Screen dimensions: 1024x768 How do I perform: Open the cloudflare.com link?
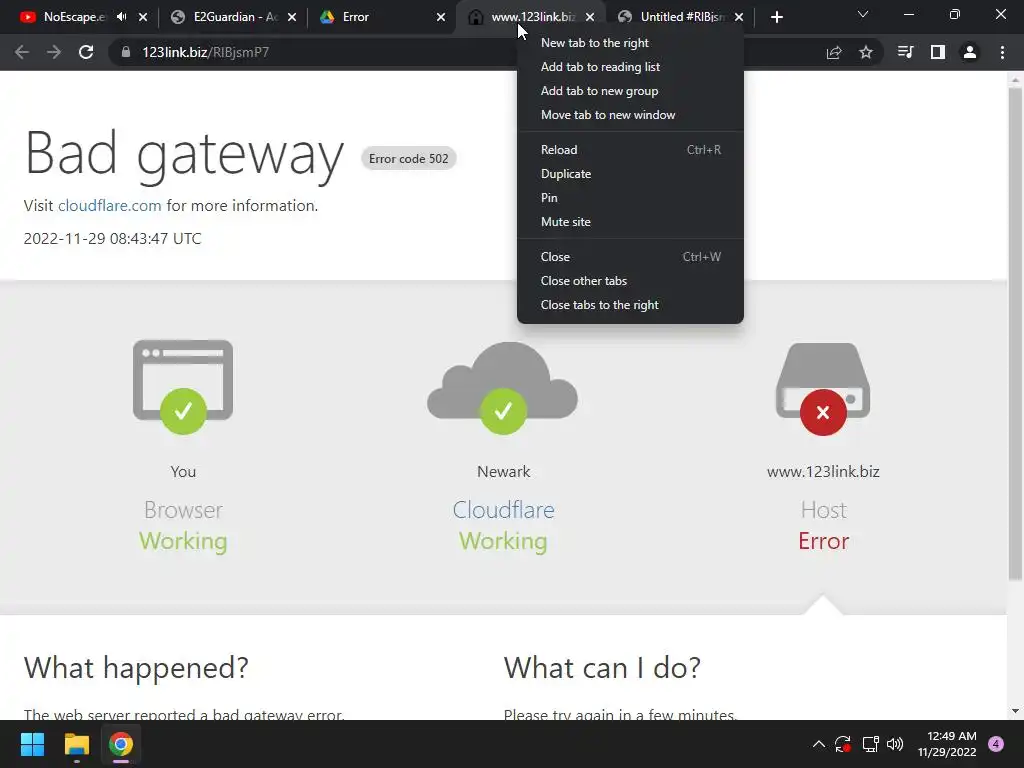click(x=110, y=206)
